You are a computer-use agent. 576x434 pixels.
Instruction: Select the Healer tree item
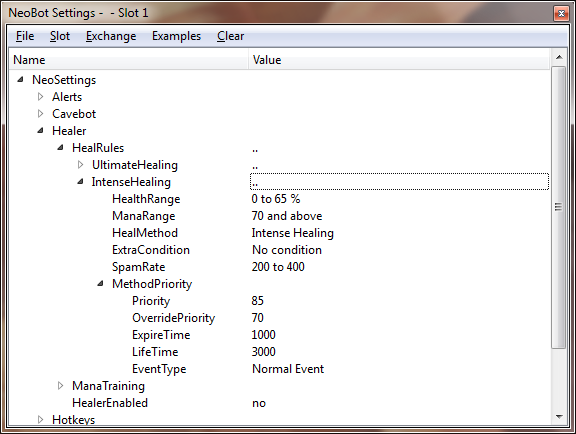69,130
